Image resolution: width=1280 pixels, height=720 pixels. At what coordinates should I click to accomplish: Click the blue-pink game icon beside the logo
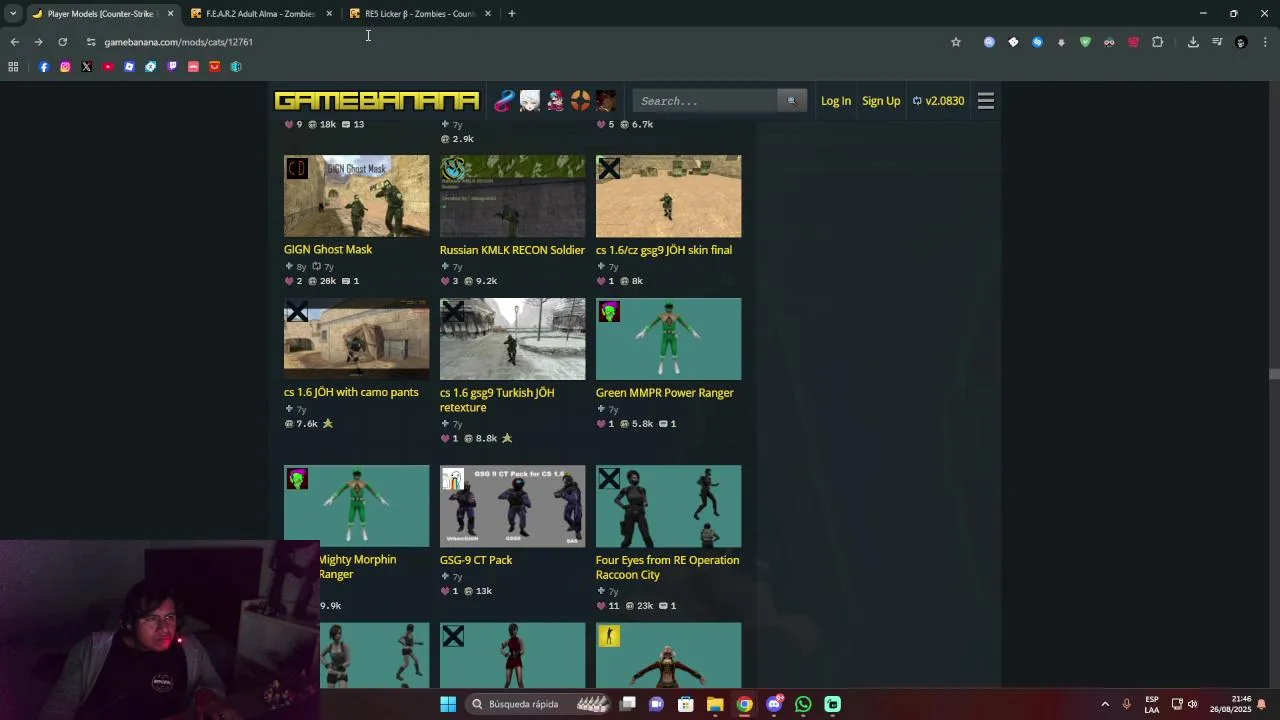pos(504,101)
